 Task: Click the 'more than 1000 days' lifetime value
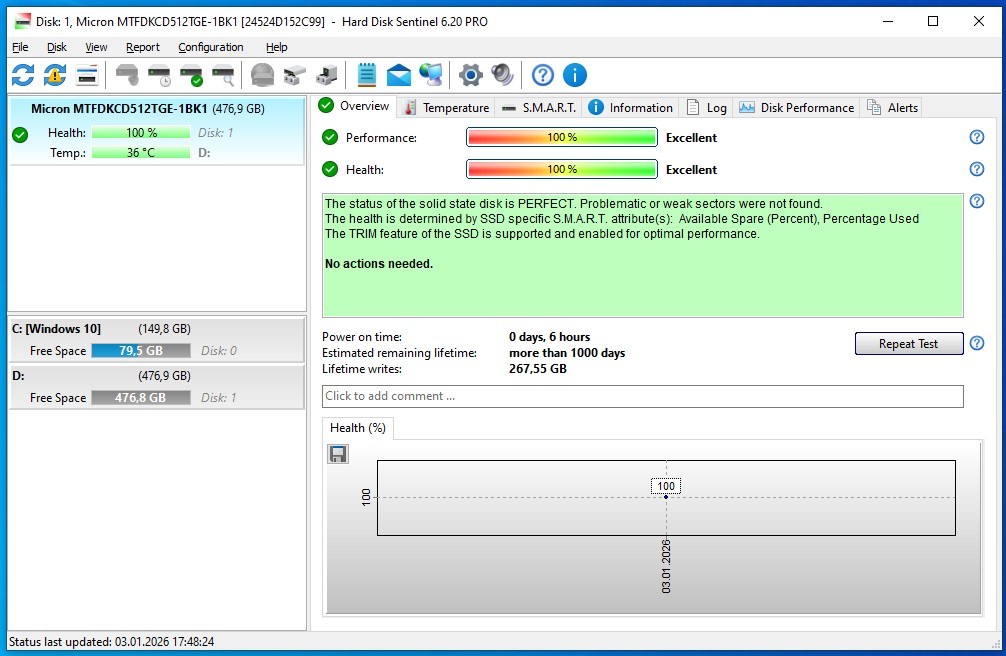[567, 352]
